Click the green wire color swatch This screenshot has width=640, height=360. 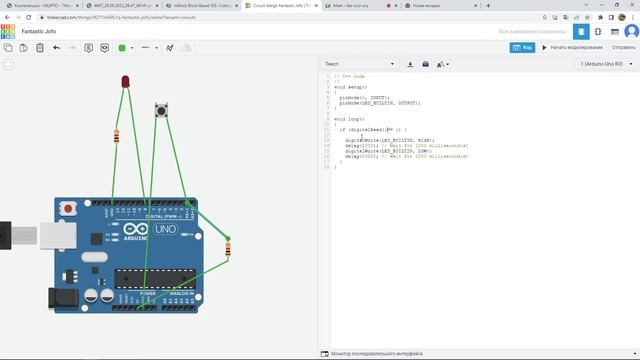122,48
